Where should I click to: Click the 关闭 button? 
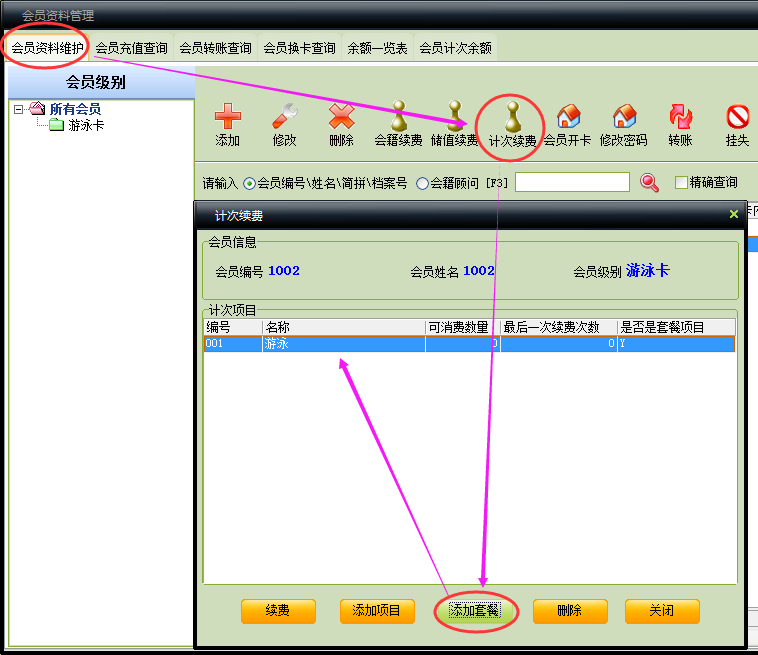point(662,611)
